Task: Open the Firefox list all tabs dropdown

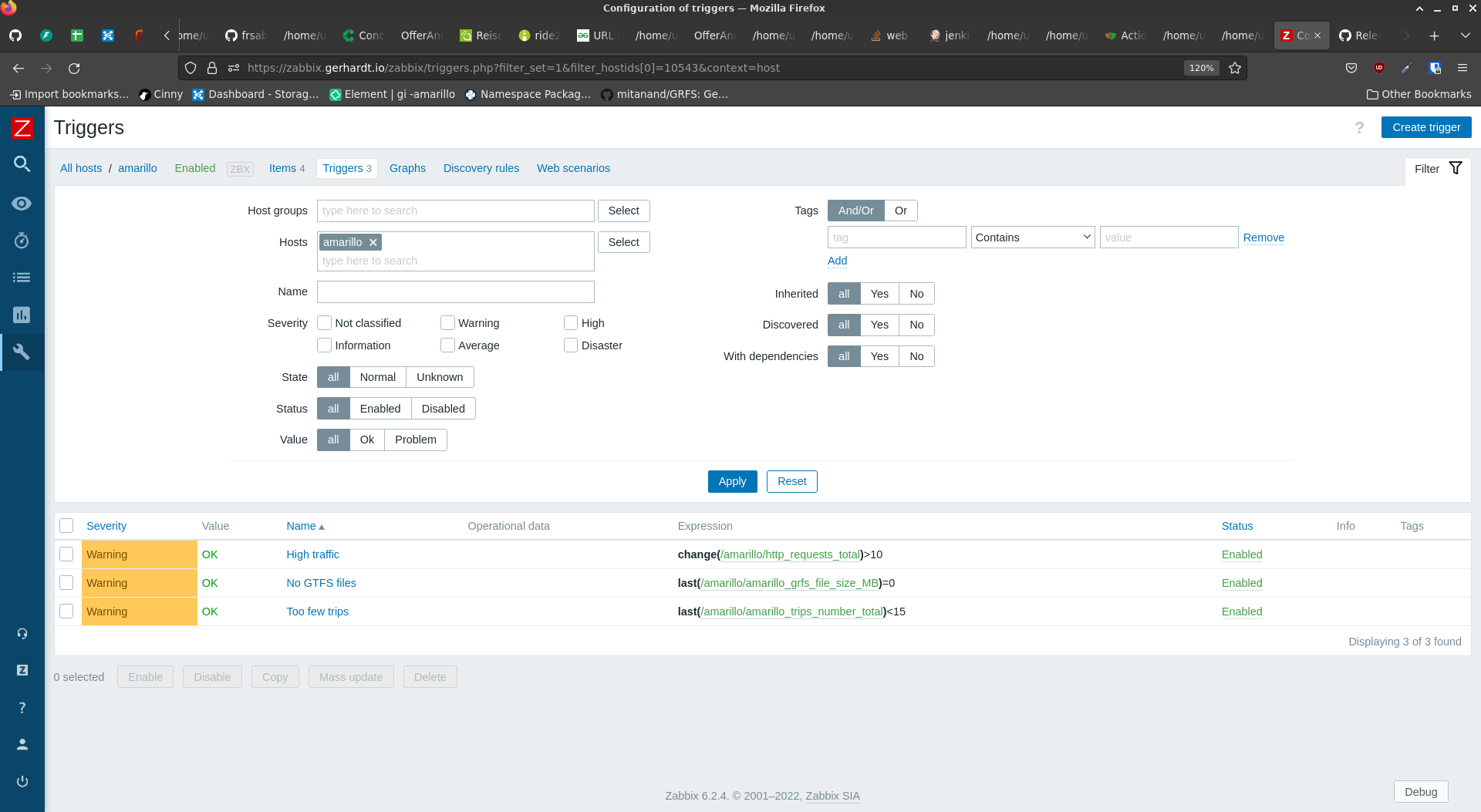Action: coord(1465,35)
